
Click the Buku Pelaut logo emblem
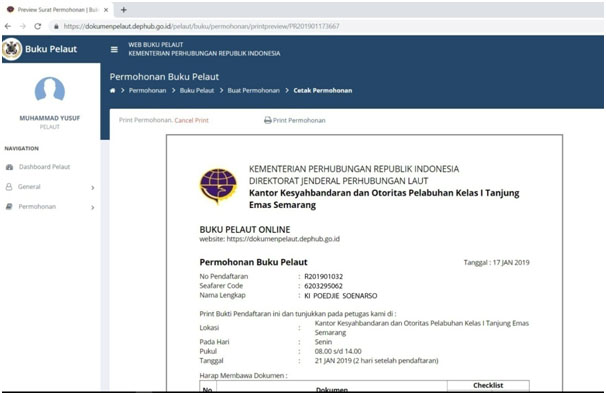click(x=12, y=49)
